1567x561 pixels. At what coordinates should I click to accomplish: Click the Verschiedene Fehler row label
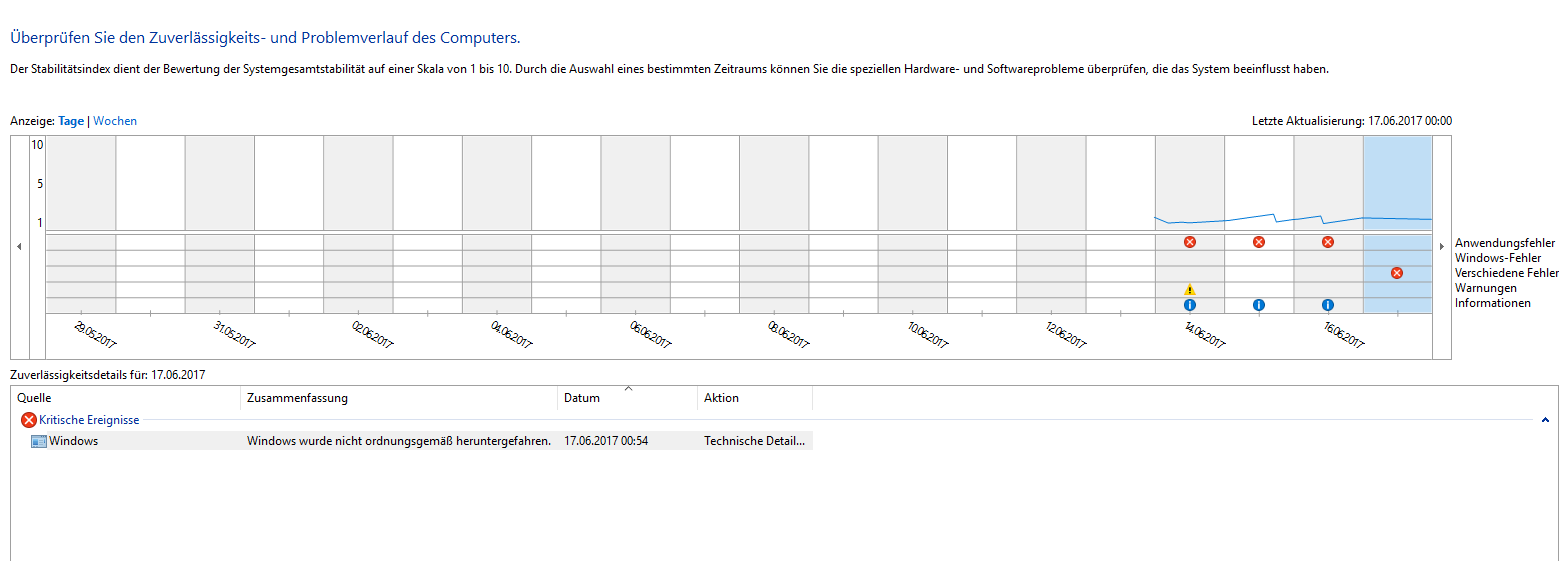[1506, 273]
